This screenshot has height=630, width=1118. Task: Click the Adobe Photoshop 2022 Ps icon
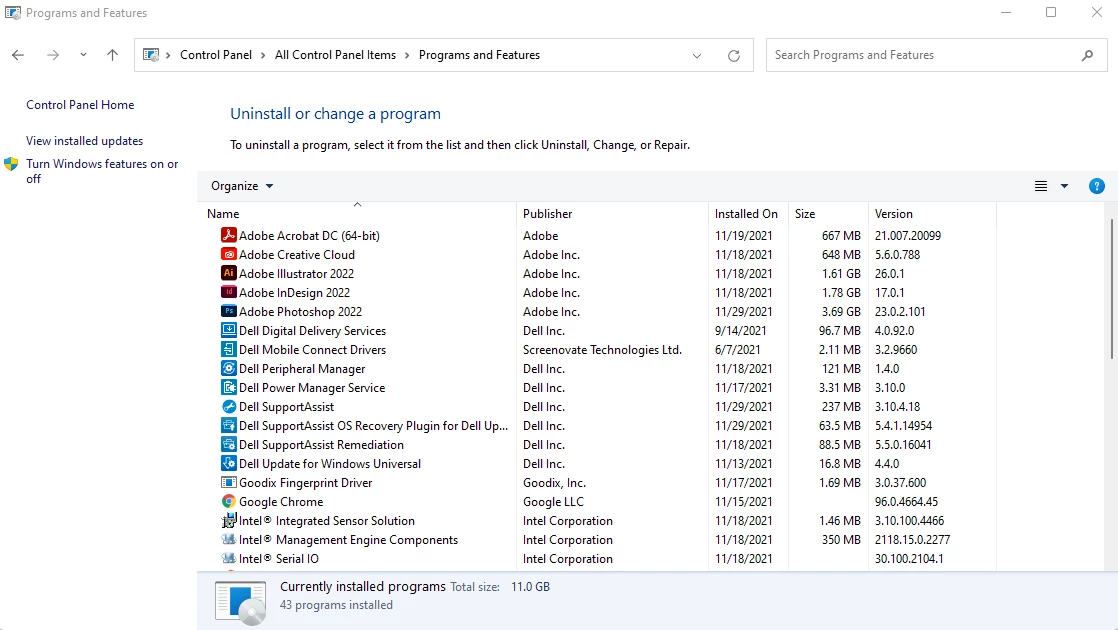pos(228,311)
